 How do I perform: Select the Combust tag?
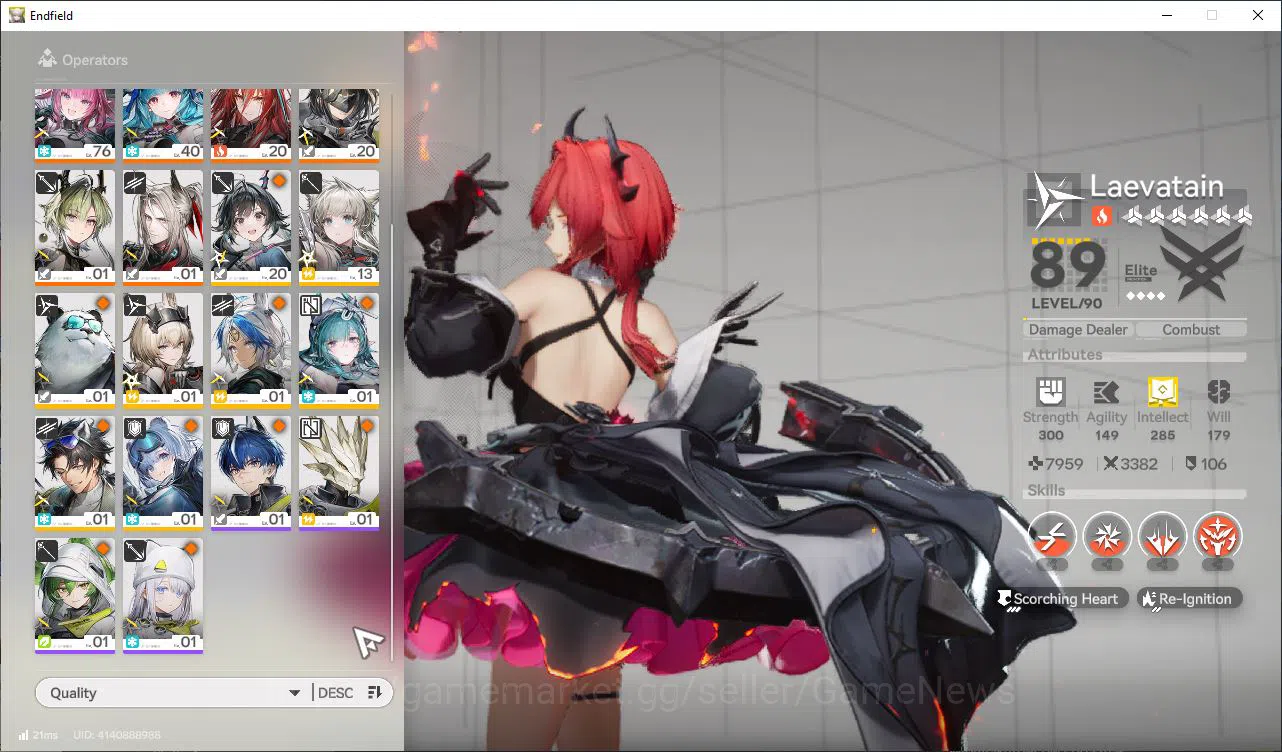coord(1191,329)
